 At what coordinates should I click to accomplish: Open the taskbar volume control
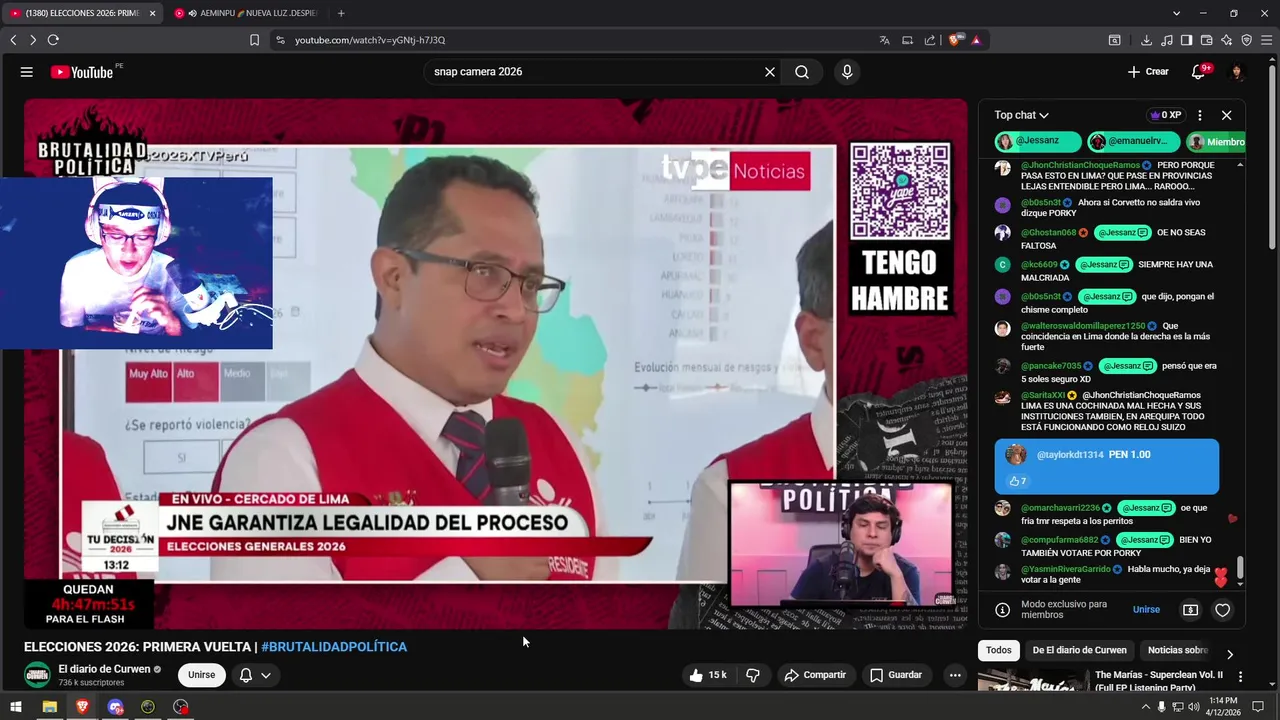click(x=1193, y=707)
